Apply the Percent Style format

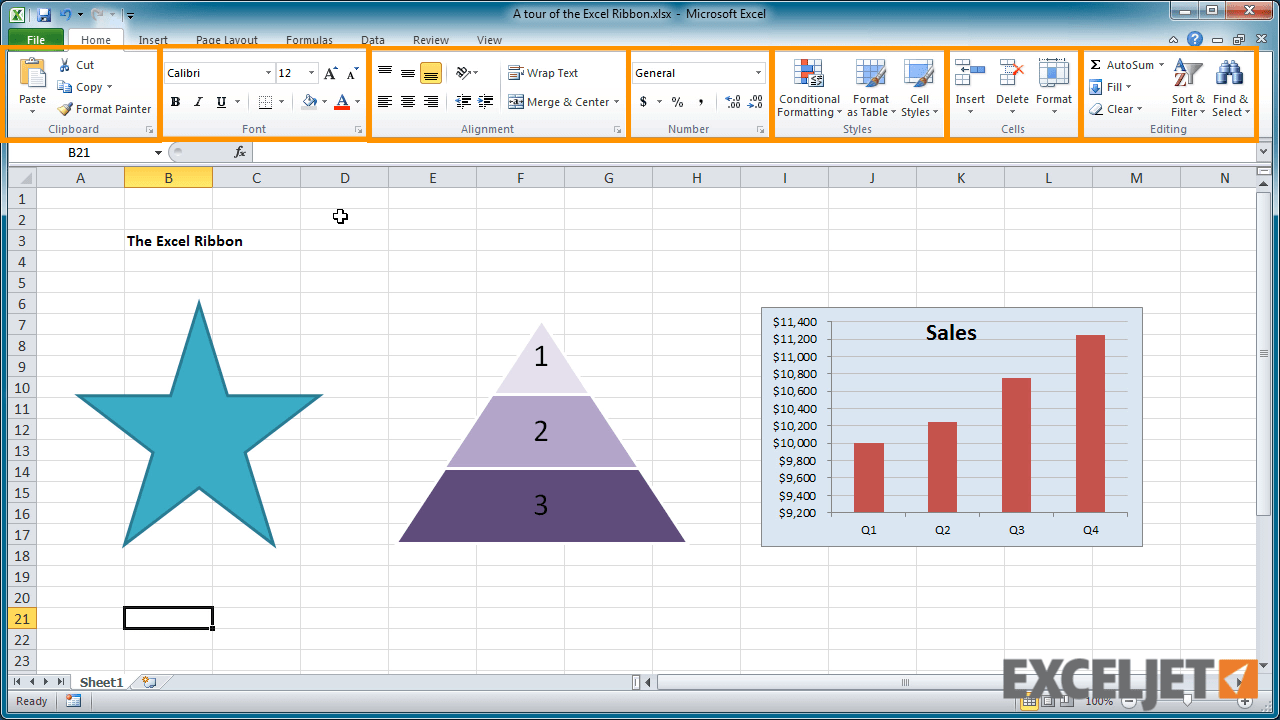677,102
